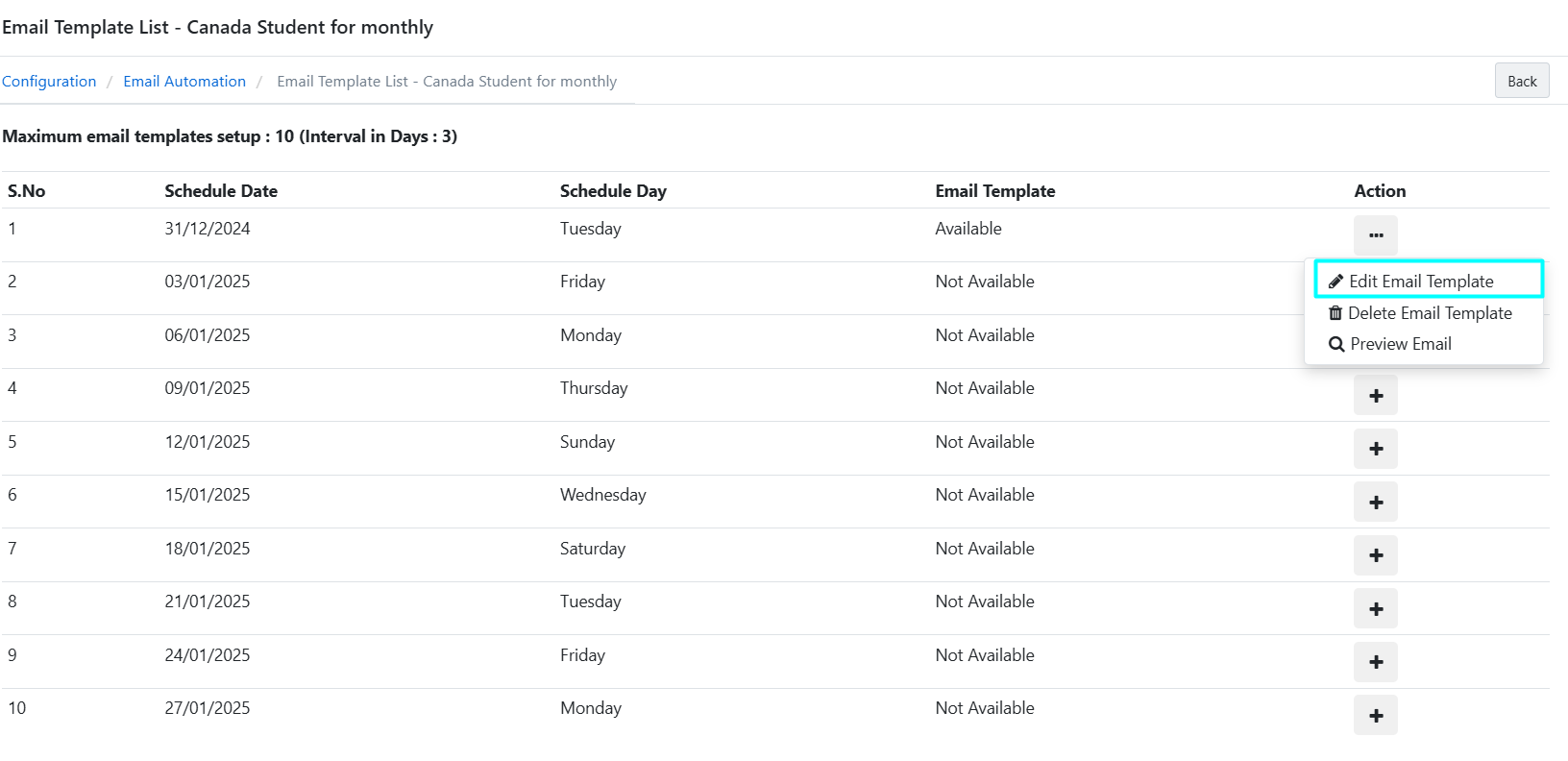The height and width of the screenshot is (761, 1568).
Task: Click the pencil icon beside Edit Email Template
Action: (x=1335, y=282)
